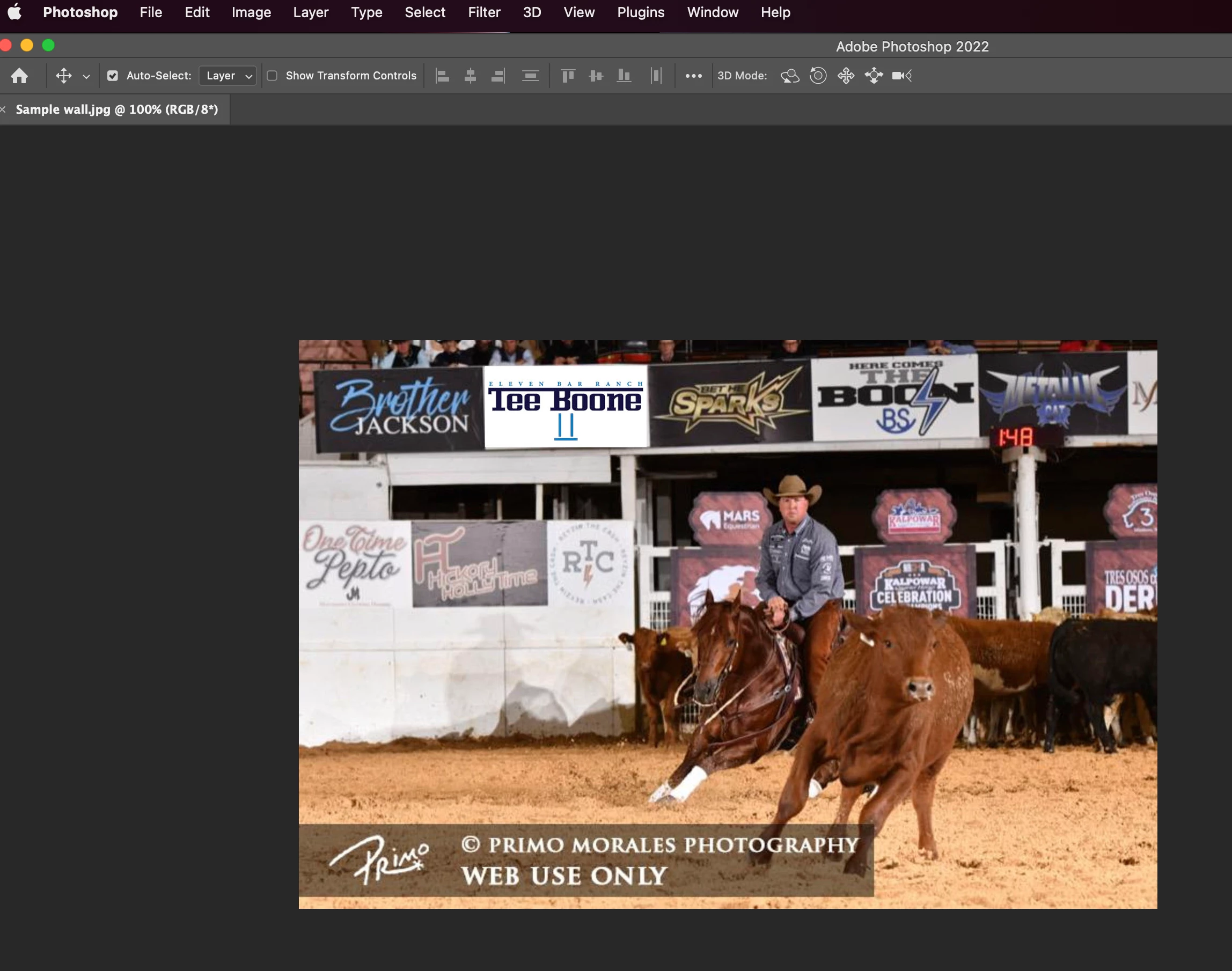Click the Align left edges icon

point(442,76)
